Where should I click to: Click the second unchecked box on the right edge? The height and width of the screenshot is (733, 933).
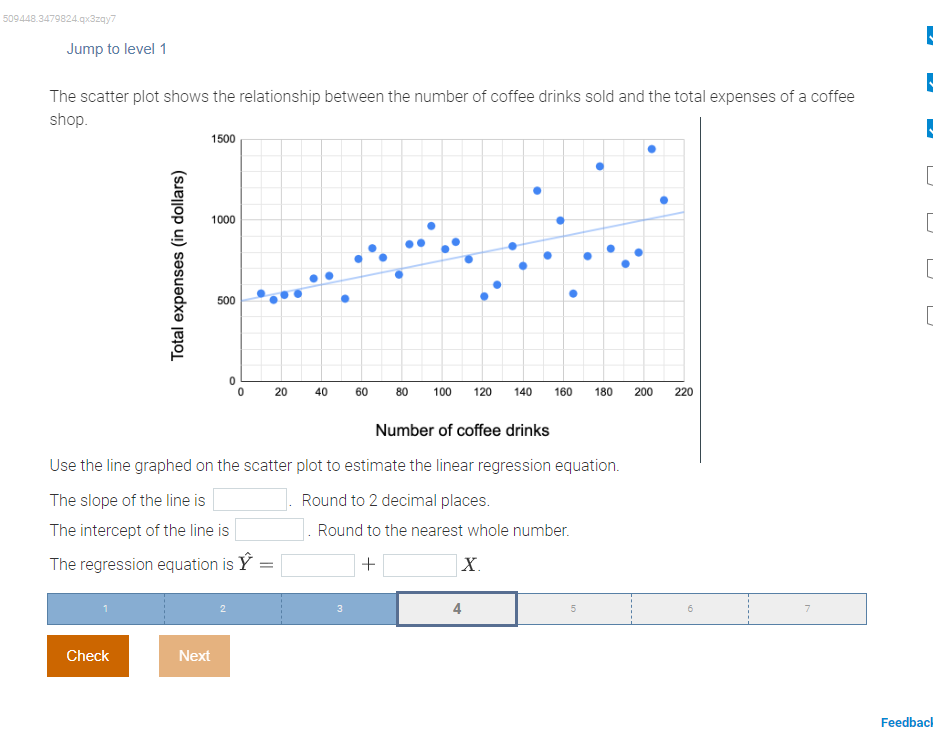pos(929,221)
